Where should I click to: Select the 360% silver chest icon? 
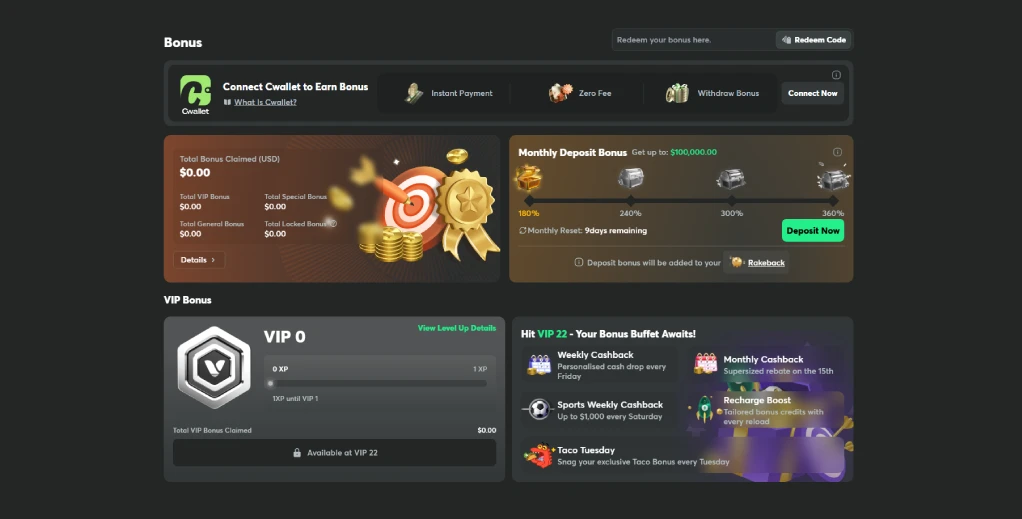(834, 177)
